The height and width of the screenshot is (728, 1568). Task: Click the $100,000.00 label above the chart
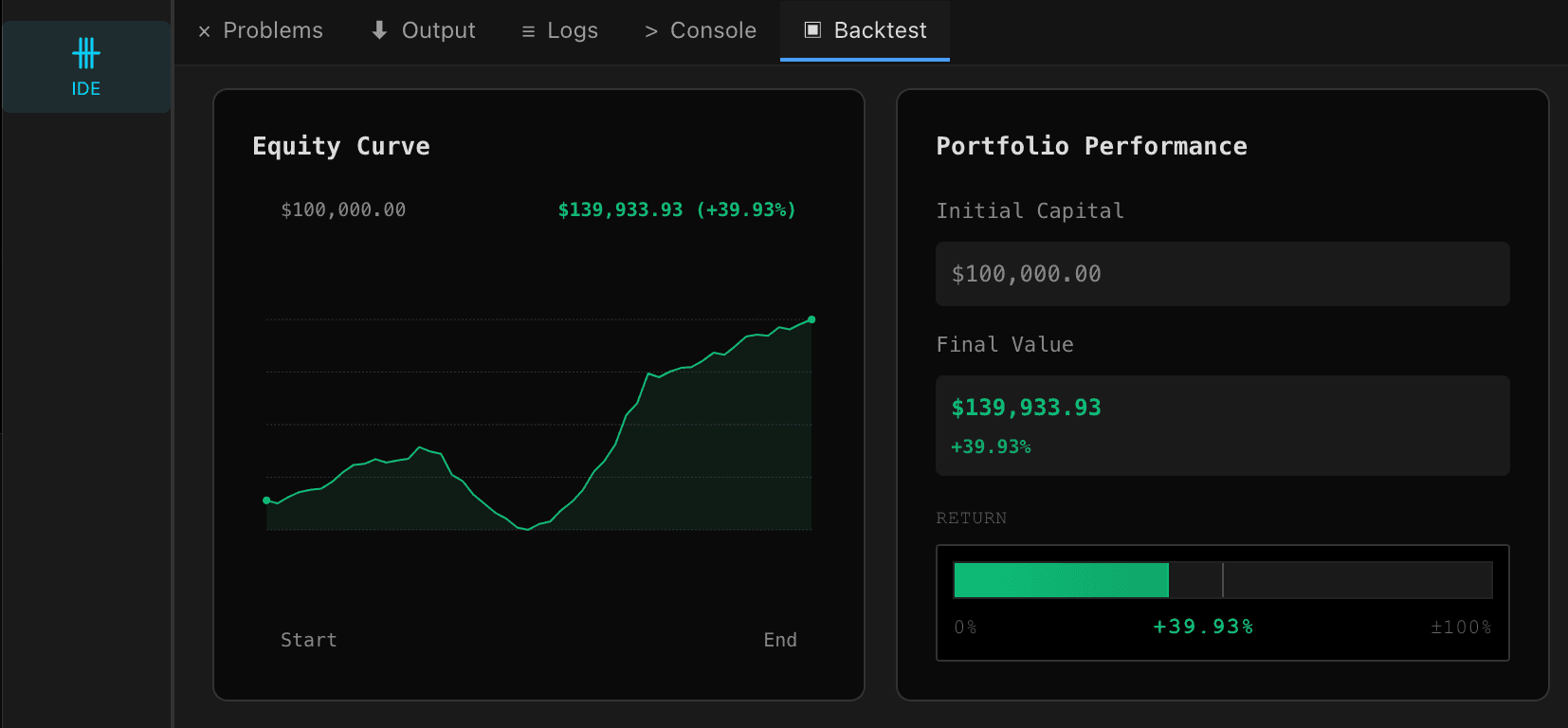pos(343,209)
